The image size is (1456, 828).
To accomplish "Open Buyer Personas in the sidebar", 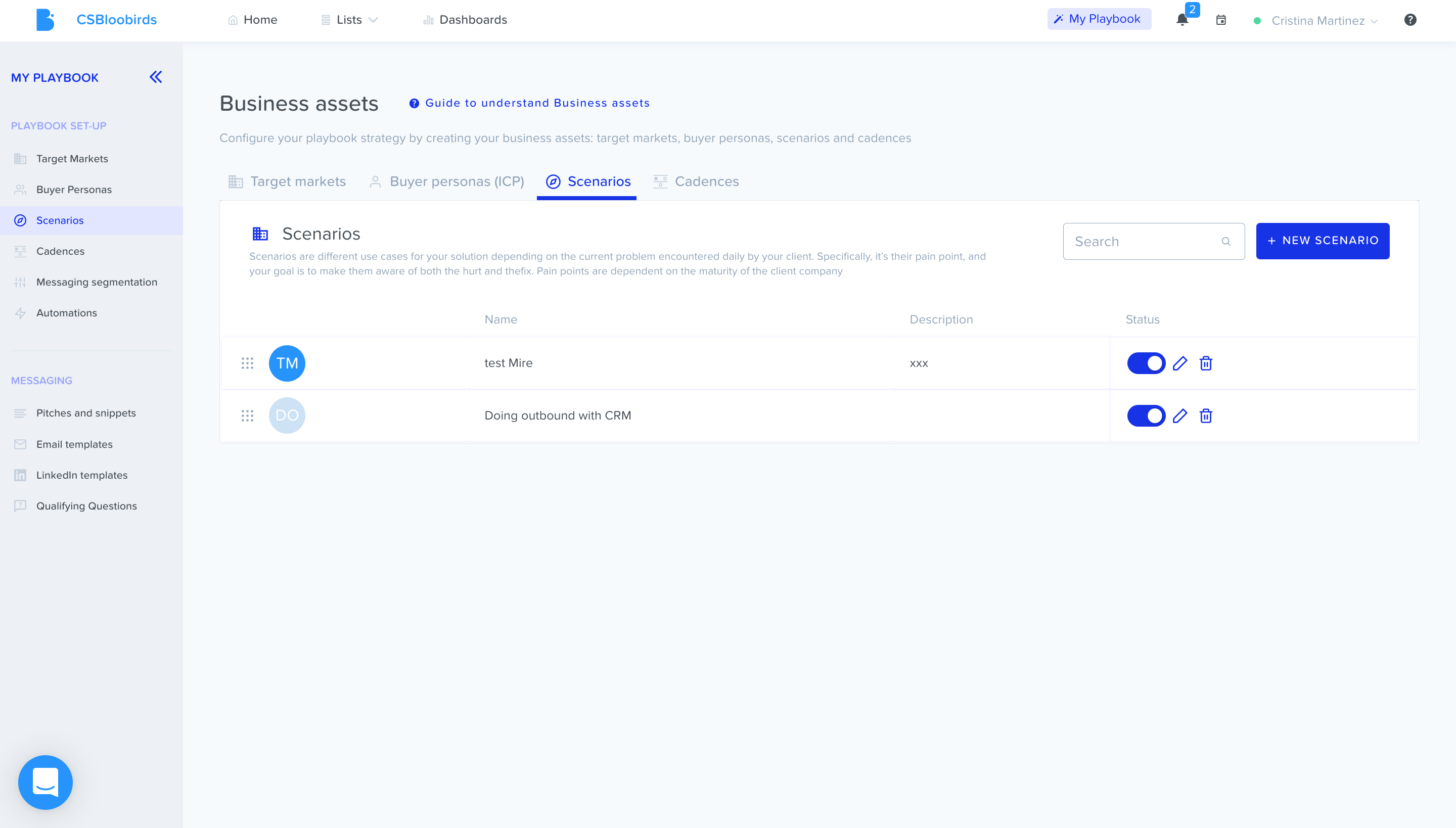I will click(91, 190).
